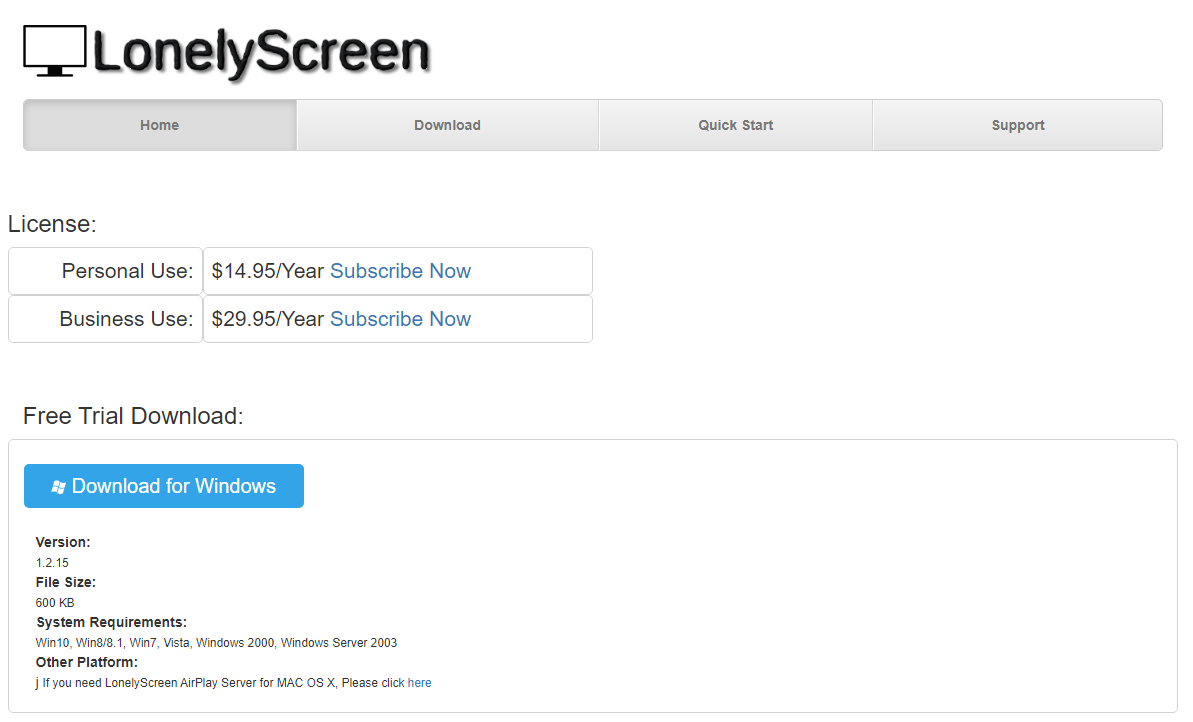Click the 'File Size:' label
The image size is (1193, 722).
(65, 582)
